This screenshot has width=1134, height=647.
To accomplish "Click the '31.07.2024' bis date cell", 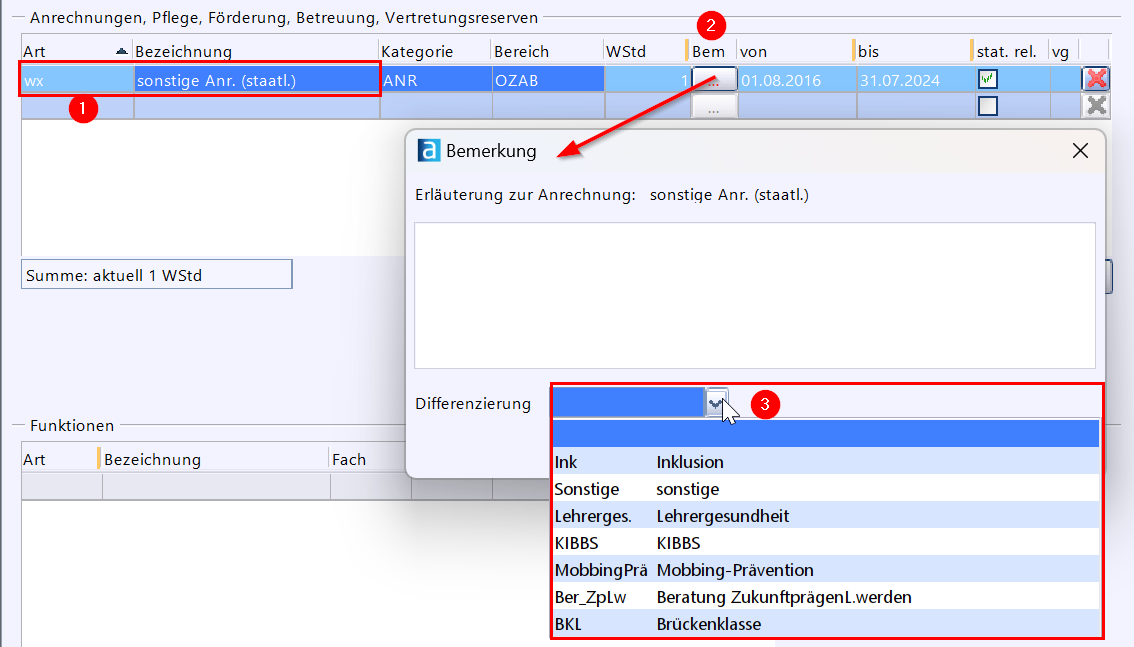I will pos(915,80).
